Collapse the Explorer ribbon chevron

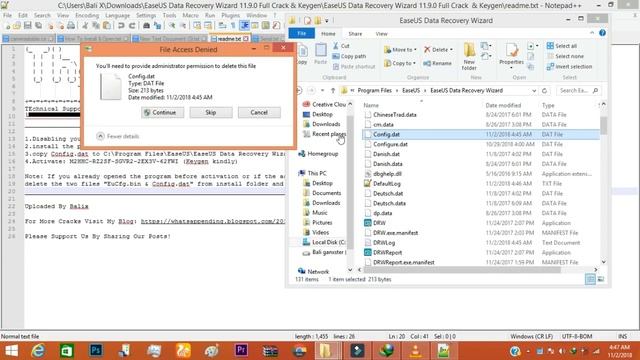pyautogui.click(x=592, y=33)
